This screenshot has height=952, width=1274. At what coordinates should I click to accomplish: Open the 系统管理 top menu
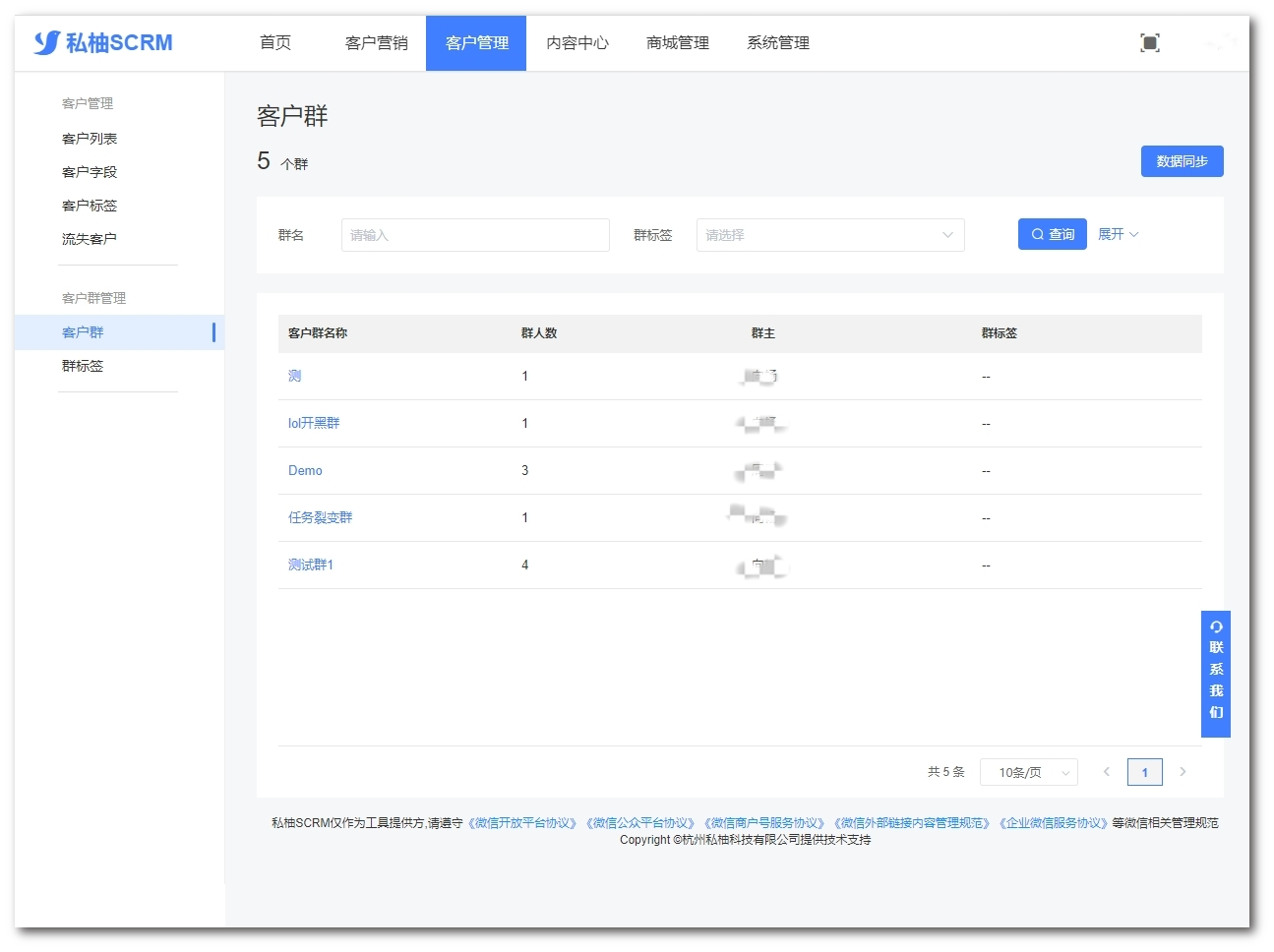pos(777,43)
